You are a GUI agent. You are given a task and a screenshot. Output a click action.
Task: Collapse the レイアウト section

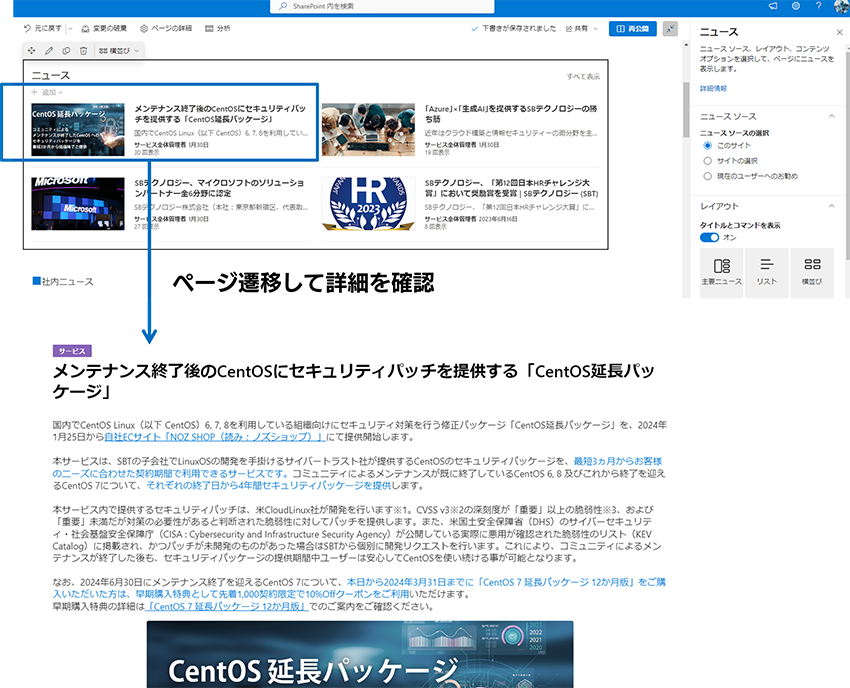[x=832, y=206]
